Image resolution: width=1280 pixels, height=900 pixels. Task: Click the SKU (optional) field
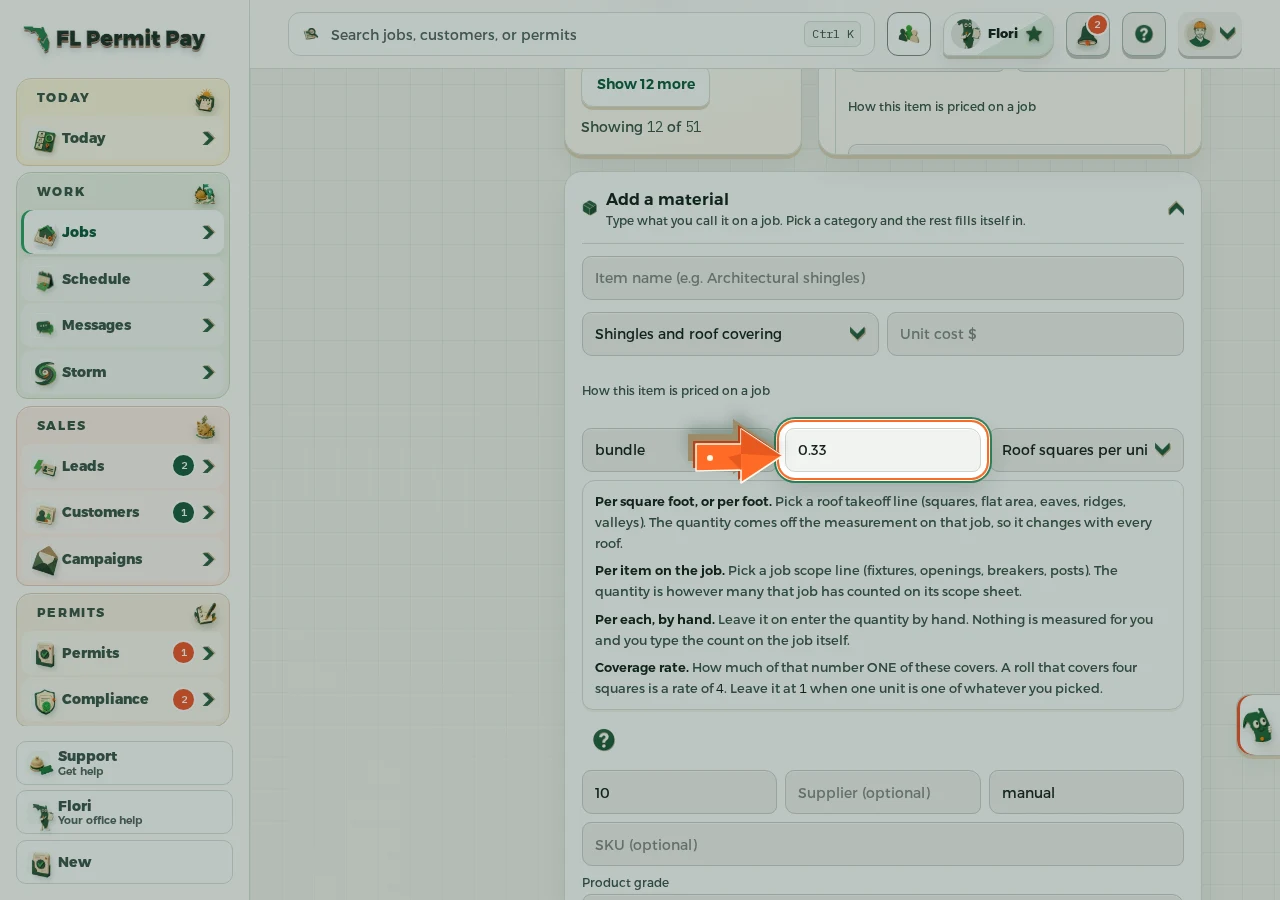pyautogui.click(x=882, y=844)
